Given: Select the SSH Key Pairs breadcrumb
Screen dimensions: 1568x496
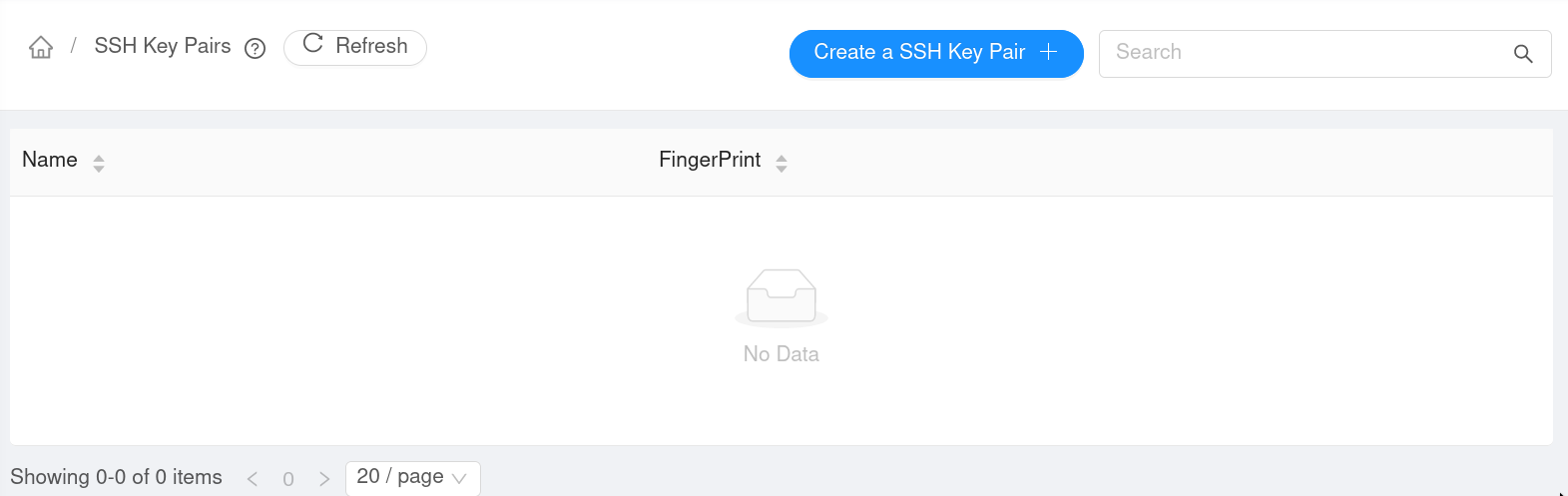Looking at the screenshot, I should (x=163, y=46).
